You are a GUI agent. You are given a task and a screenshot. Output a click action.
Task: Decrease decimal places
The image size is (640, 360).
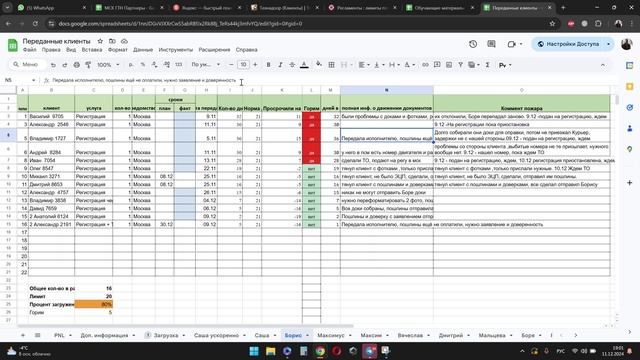154,65
